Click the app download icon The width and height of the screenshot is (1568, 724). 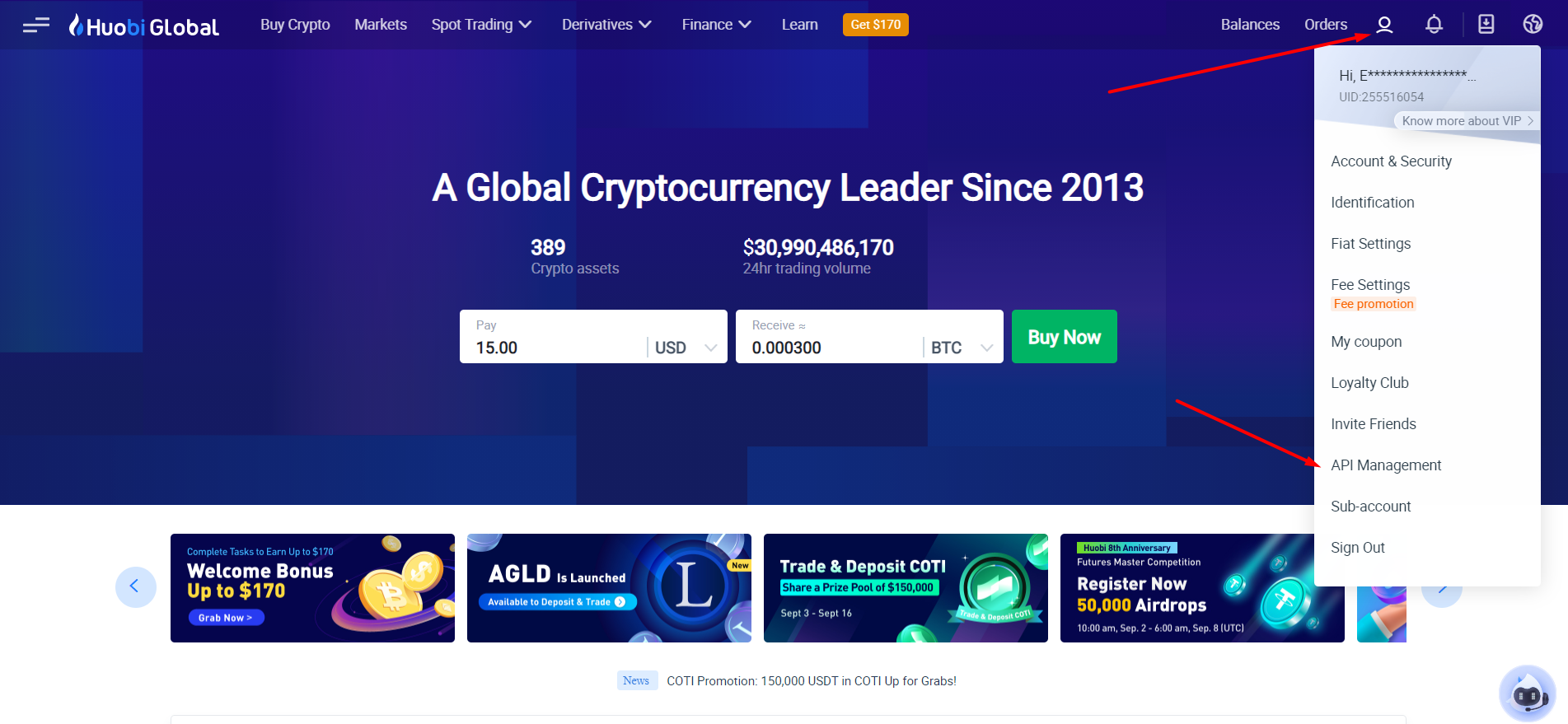pos(1486,25)
